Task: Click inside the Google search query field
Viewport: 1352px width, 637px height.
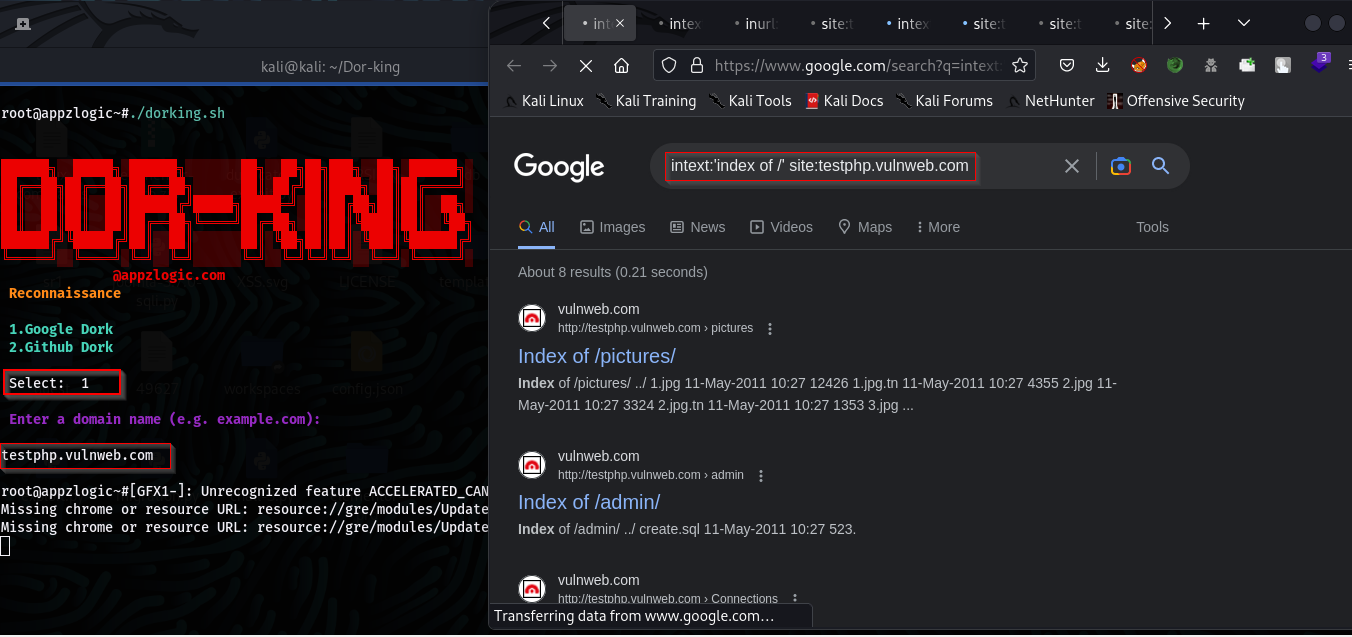Action: 820,166
